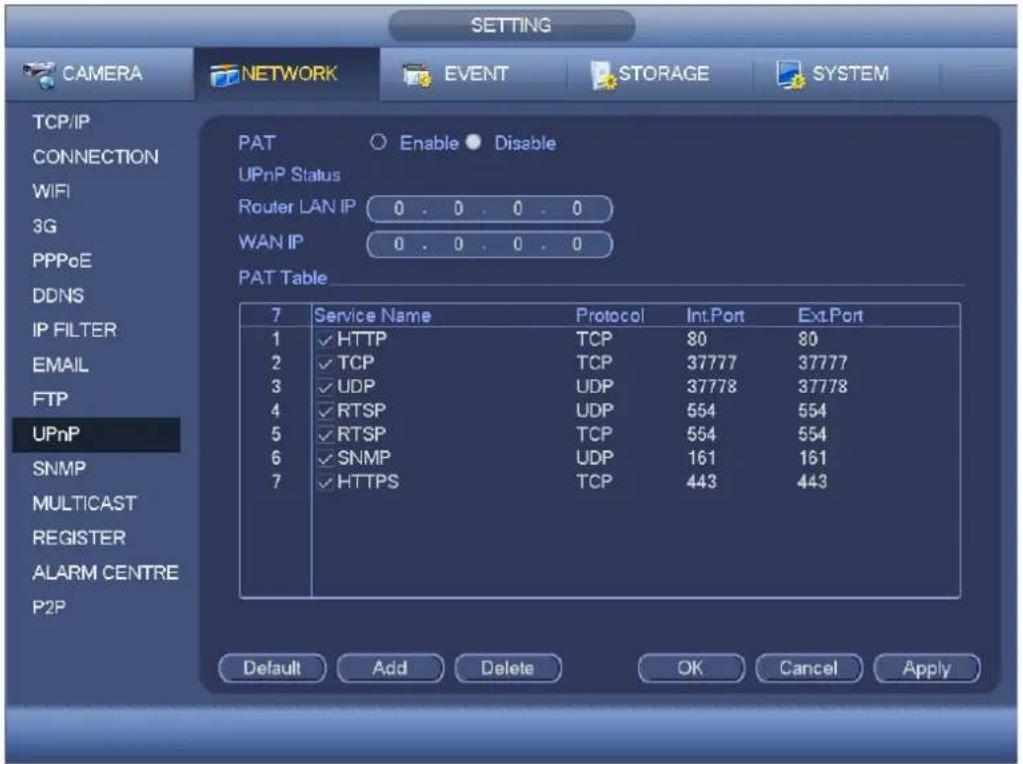The width and height of the screenshot is (1023, 764).
Task: Go to MULTICAST settings
Action: point(84,503)
